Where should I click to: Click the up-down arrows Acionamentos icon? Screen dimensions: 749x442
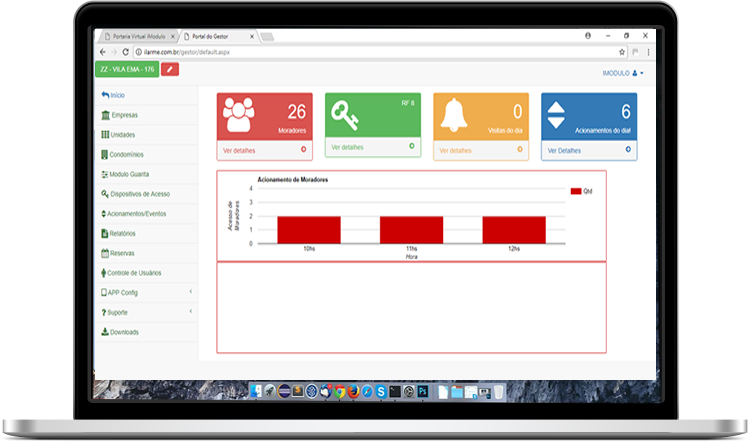click(557, 116)
